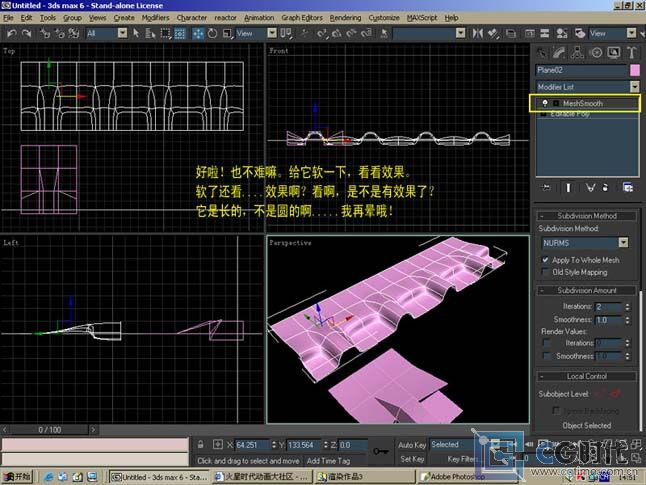Open the Character menu
646x485 pixels.
(192, 18)
